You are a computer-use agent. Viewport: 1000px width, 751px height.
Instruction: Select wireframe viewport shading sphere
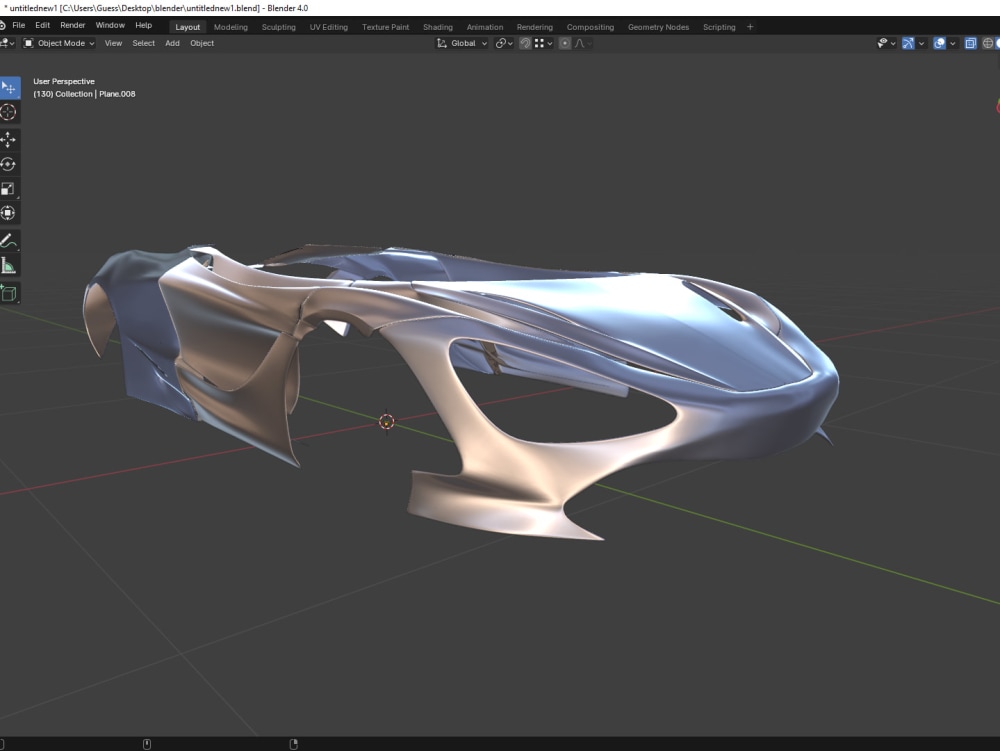pos(987,43)
